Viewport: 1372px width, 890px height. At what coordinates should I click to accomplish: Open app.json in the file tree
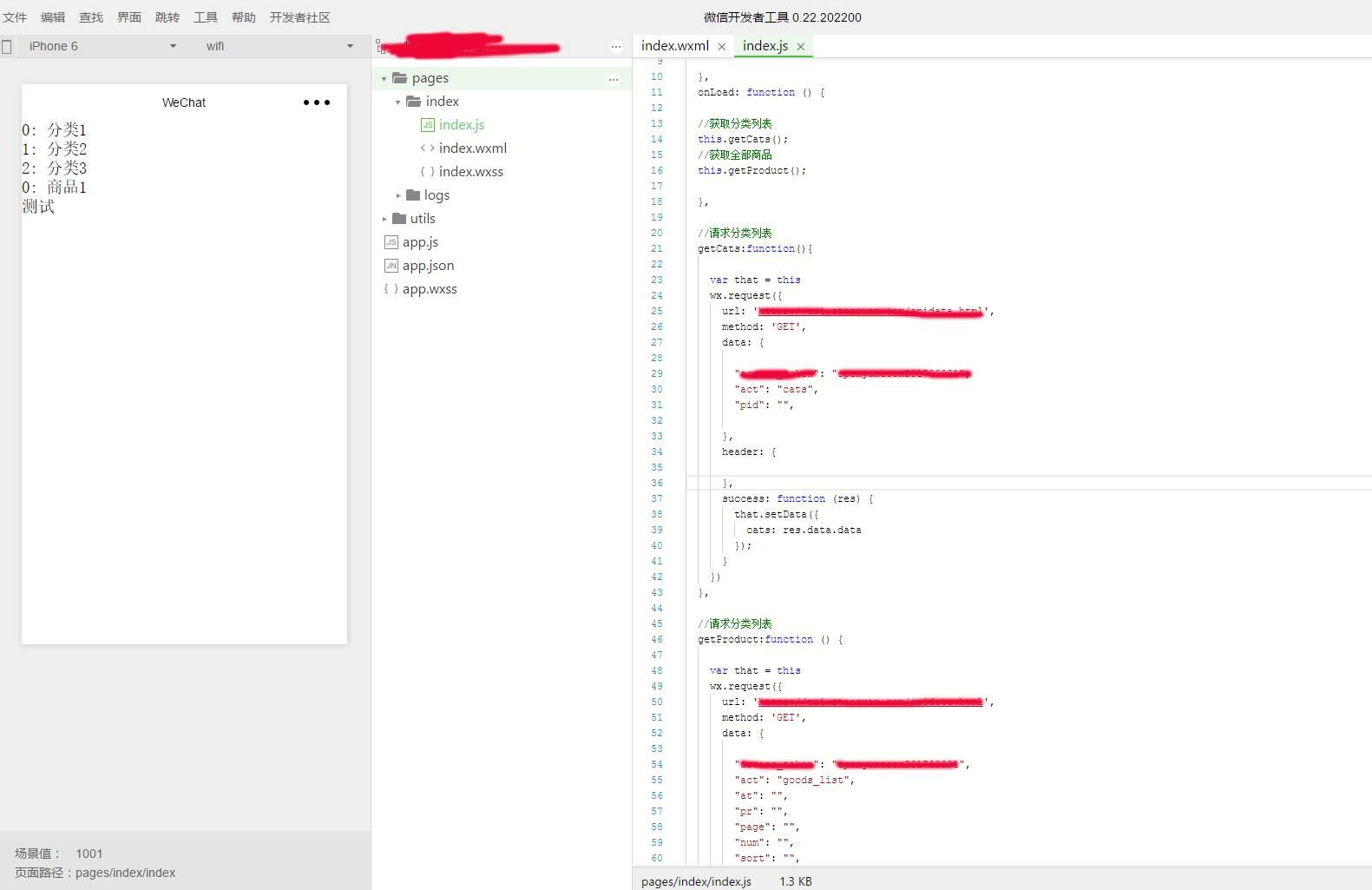[x=428, y=266]
